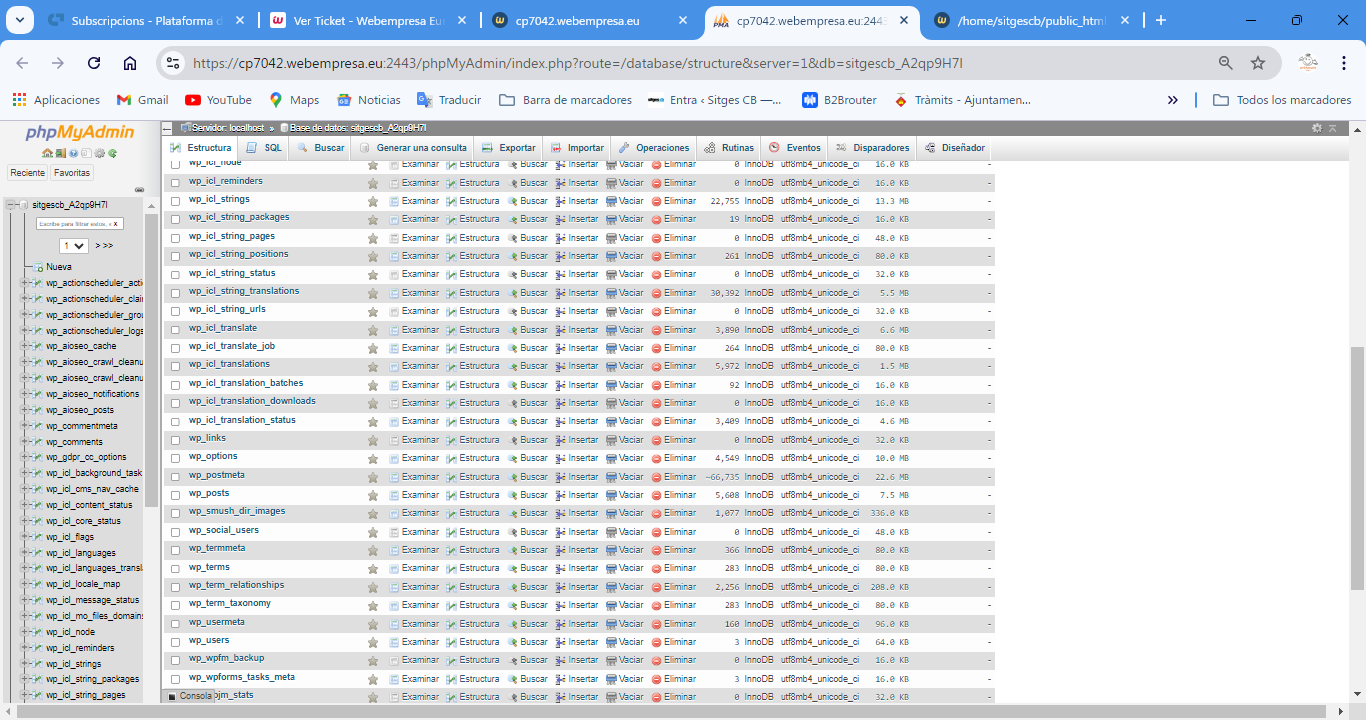Select the wp_postmeta checkbox
This screenshot has height=720, width=1366.
(x=176, y=477)
